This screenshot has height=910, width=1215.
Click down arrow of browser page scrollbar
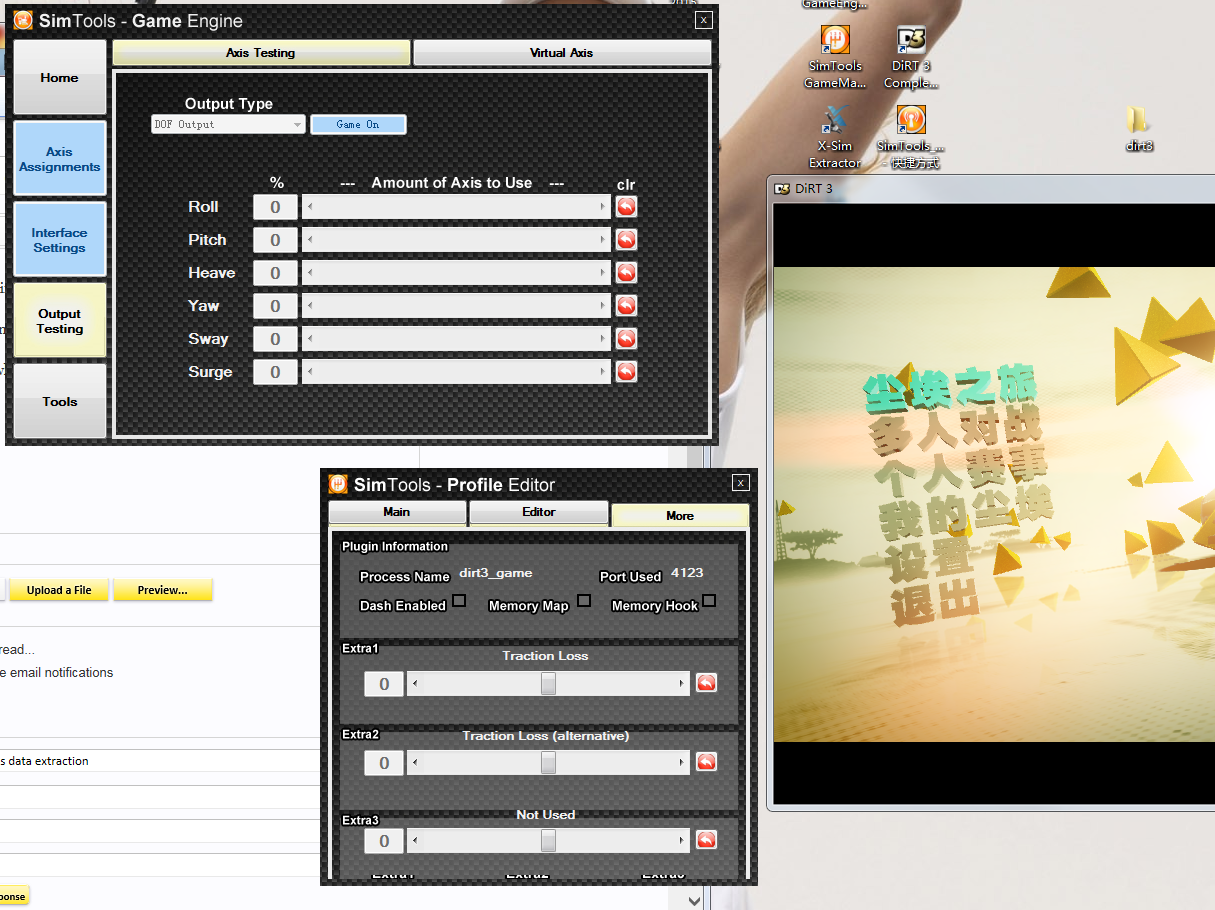click(695, 900)
